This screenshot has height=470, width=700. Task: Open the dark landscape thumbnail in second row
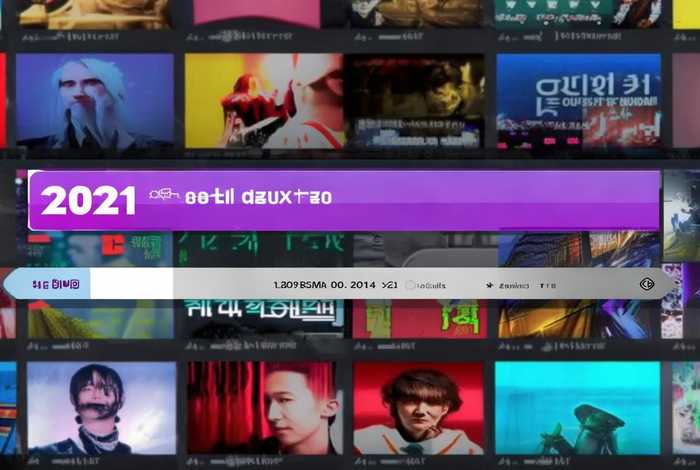[x=415, y=101]
